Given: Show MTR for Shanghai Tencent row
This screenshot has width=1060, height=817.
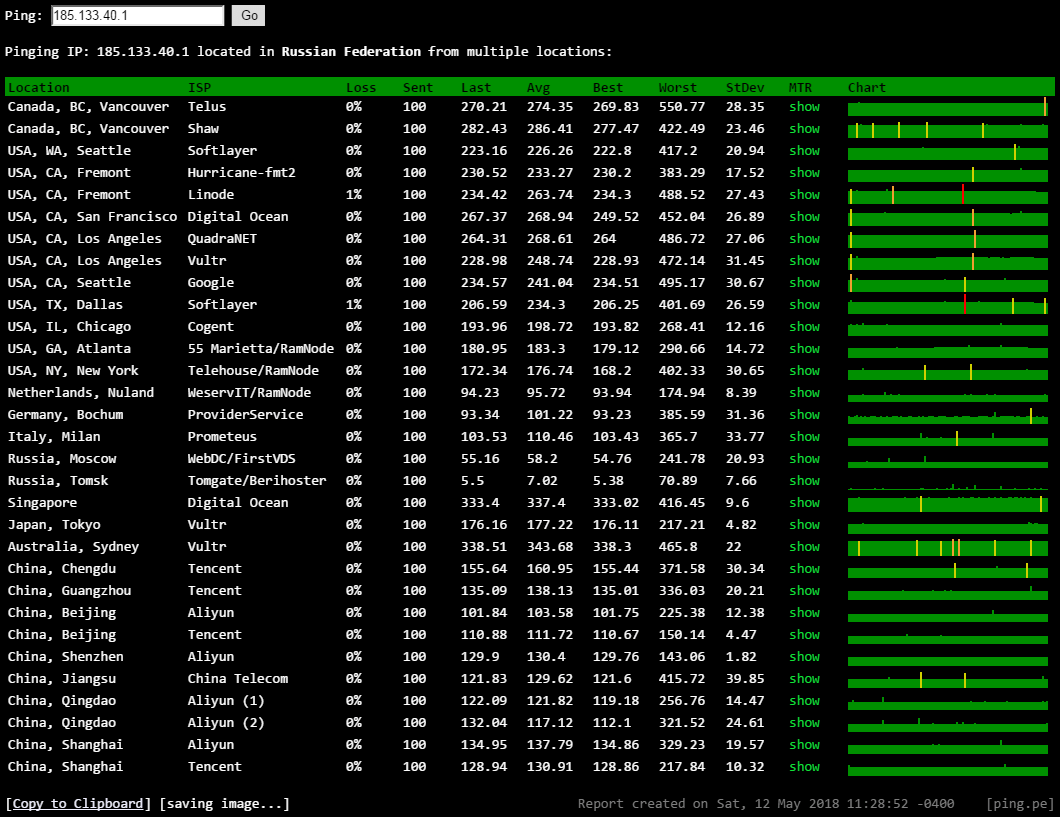Looking at the screenshot, I should click(804, 767).
